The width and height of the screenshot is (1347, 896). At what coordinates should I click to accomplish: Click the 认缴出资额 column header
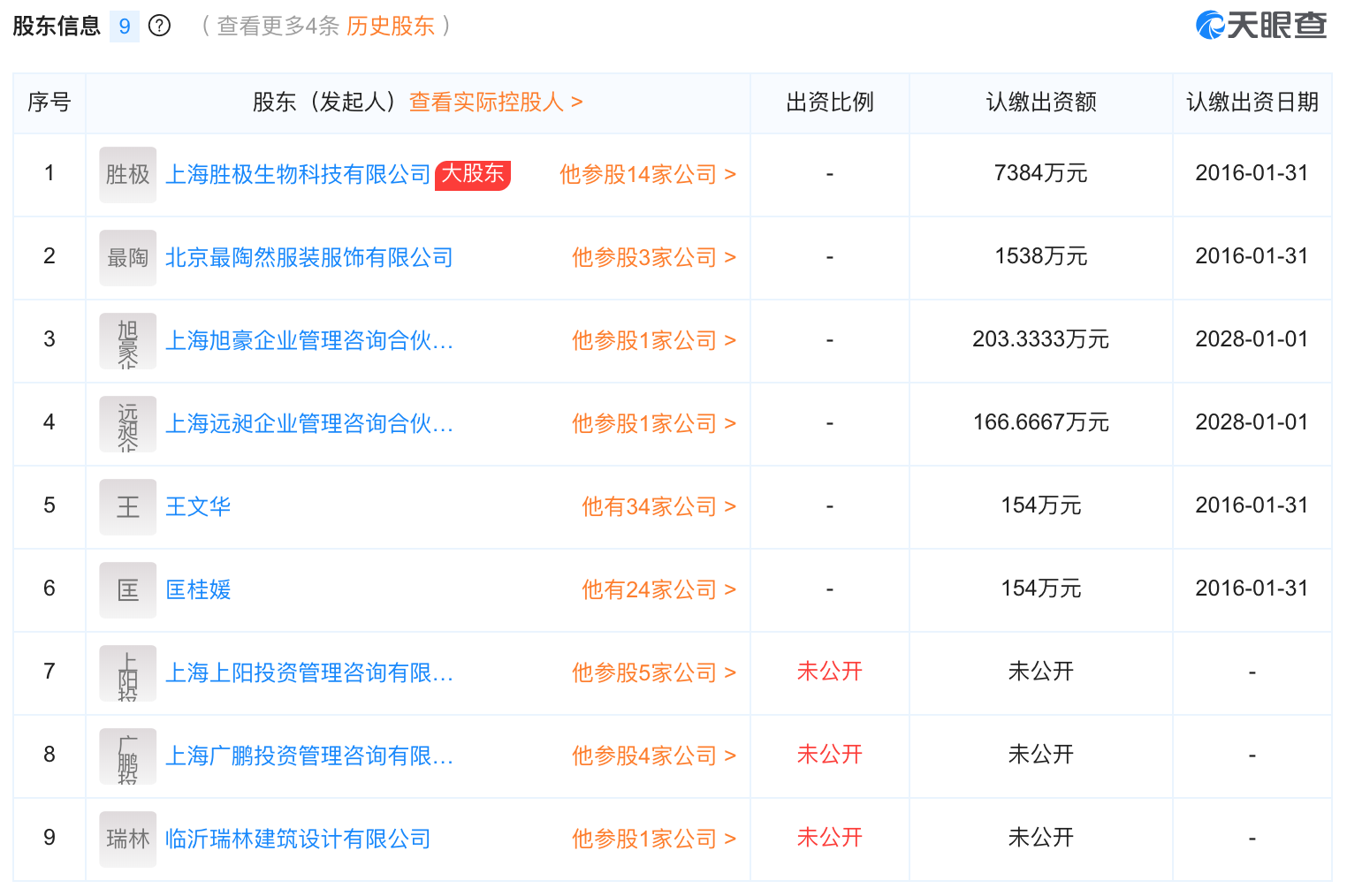point(1041,103)
